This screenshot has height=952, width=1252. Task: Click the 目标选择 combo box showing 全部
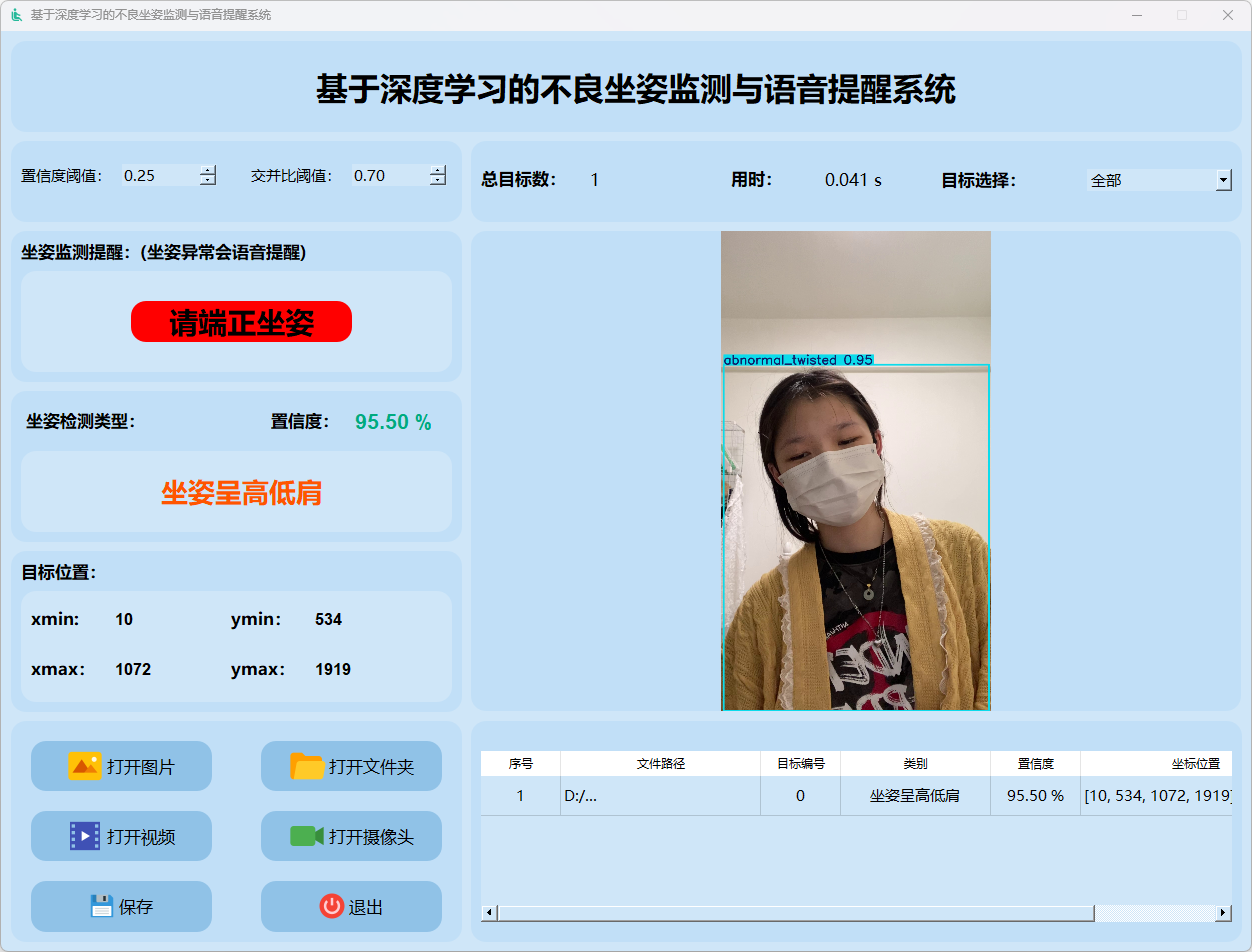click(1159, 180)
